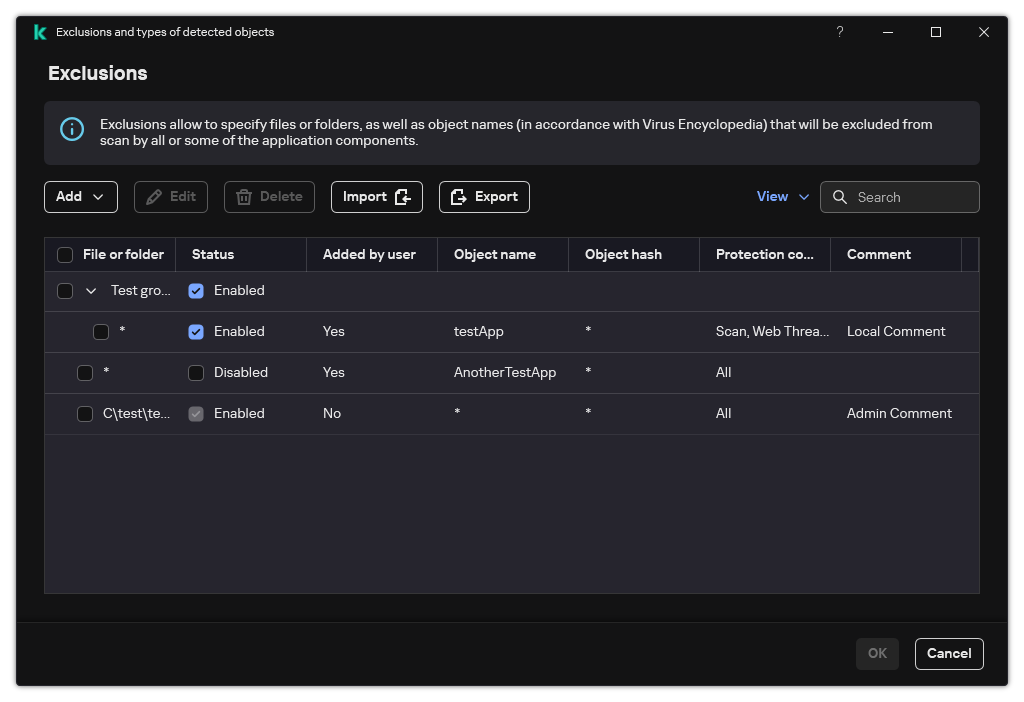Open the View dropdown
Image resolution: width=1024 pixels, height=702 pixels.
click(782, 197)
